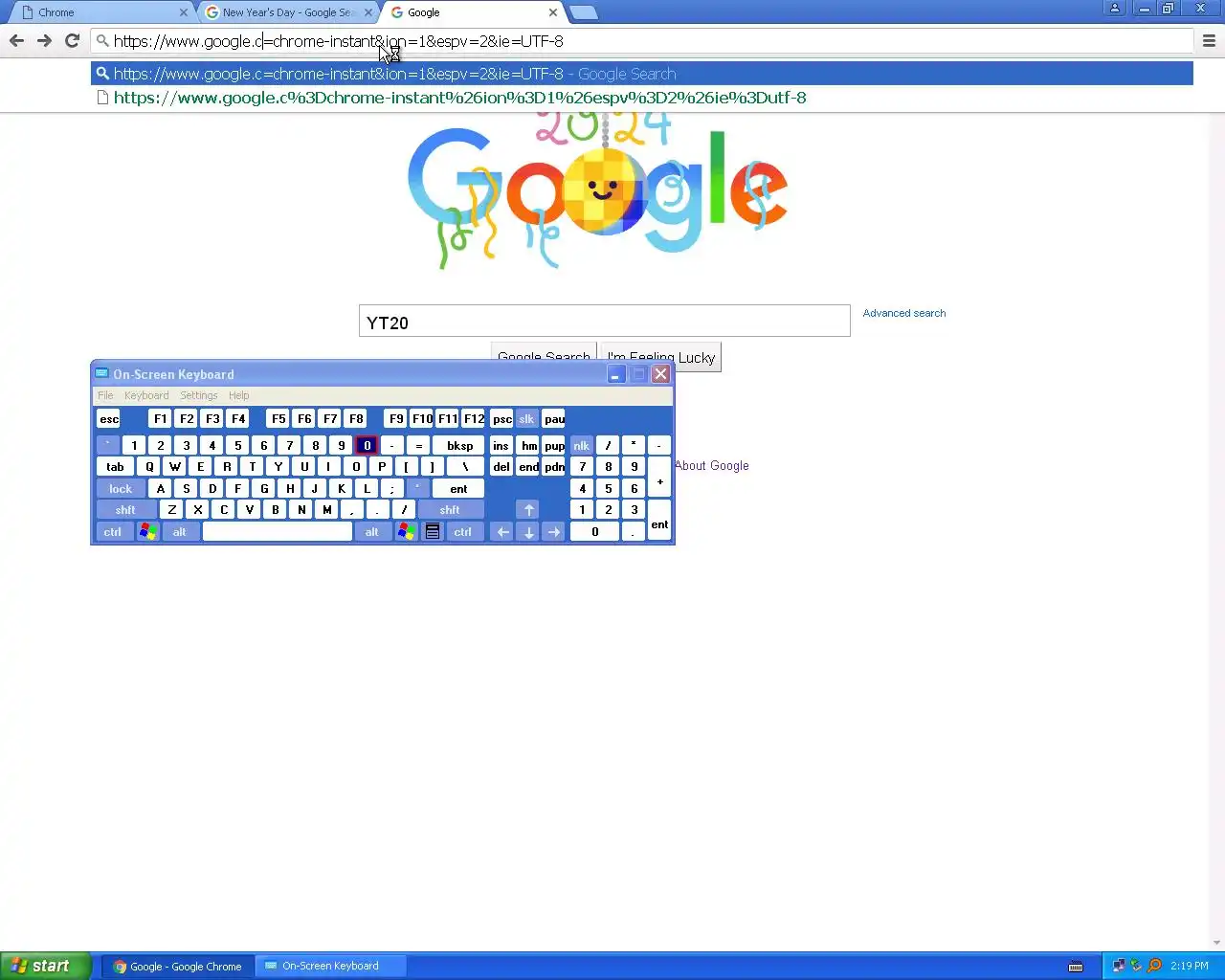Viewport: 1225px width, 980px height.
Task: Open the On-Screen Keyboard Help menu
Action: tap(239, 395)
